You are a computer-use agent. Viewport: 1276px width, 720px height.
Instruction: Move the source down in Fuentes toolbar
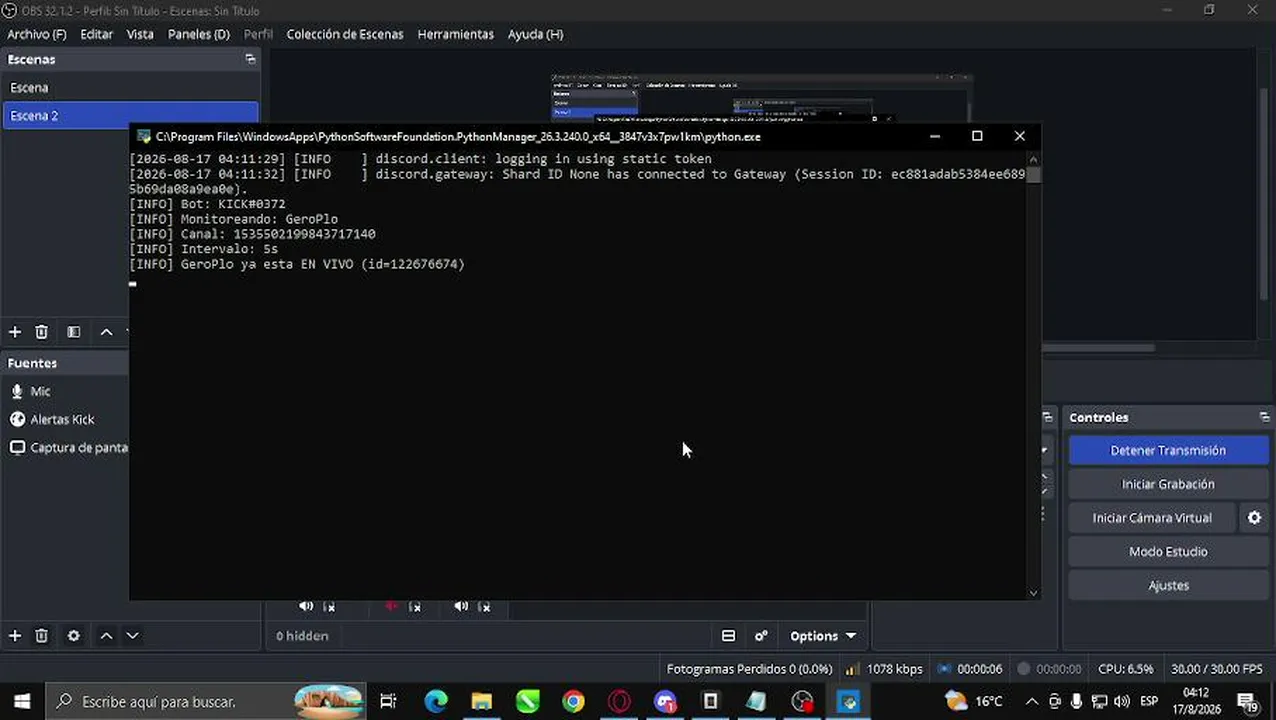[x=132, y=636]
